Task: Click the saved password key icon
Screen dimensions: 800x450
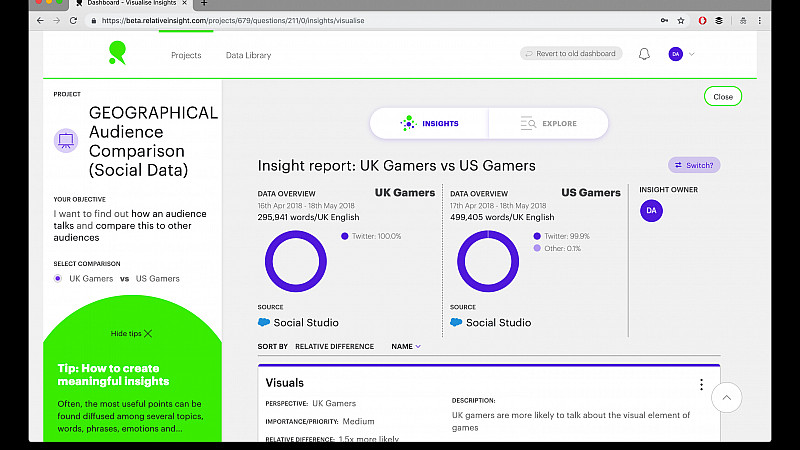Action: coord(664,20)
